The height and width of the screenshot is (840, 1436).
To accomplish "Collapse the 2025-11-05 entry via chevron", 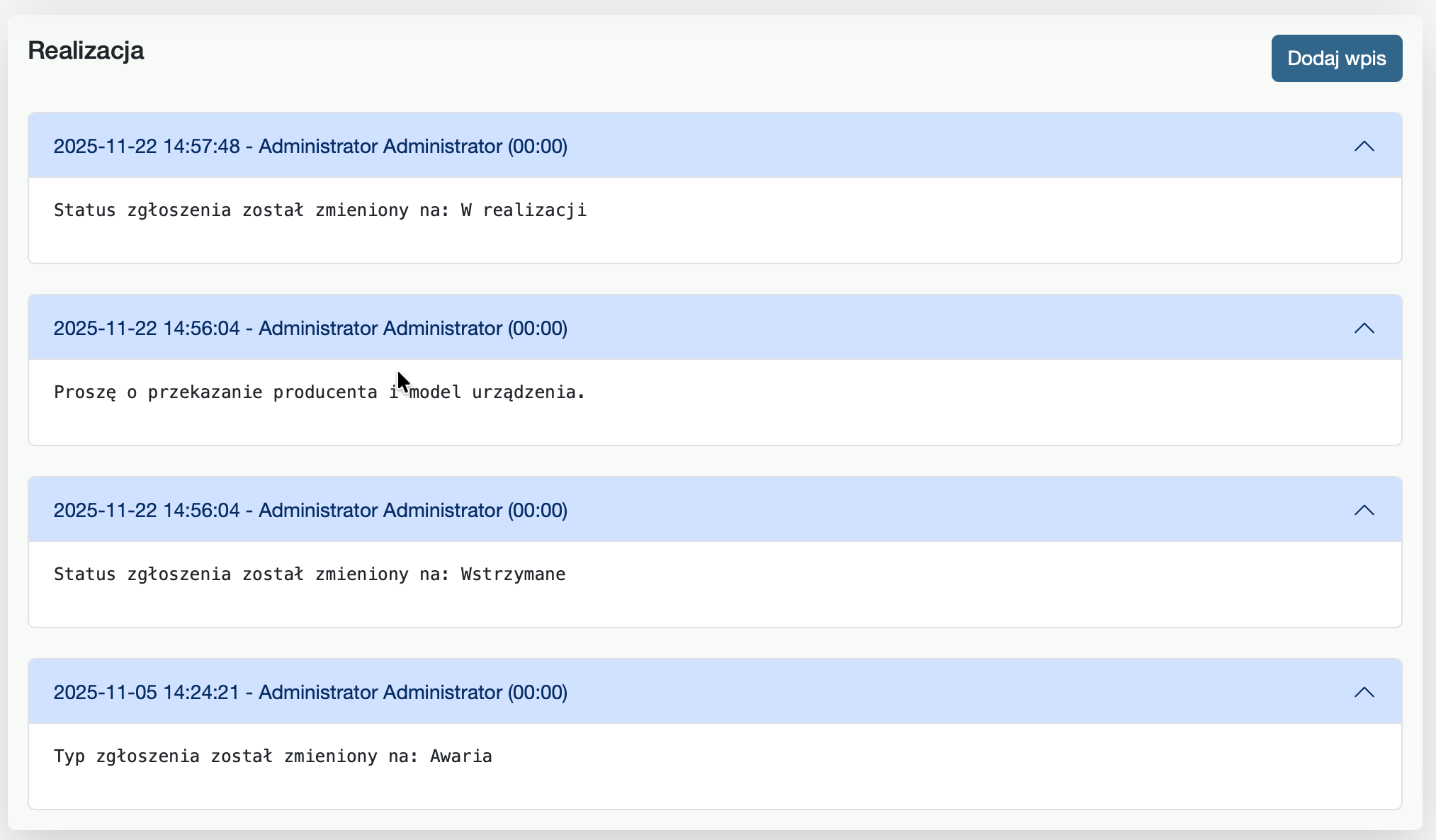I will coord(1364,693).
